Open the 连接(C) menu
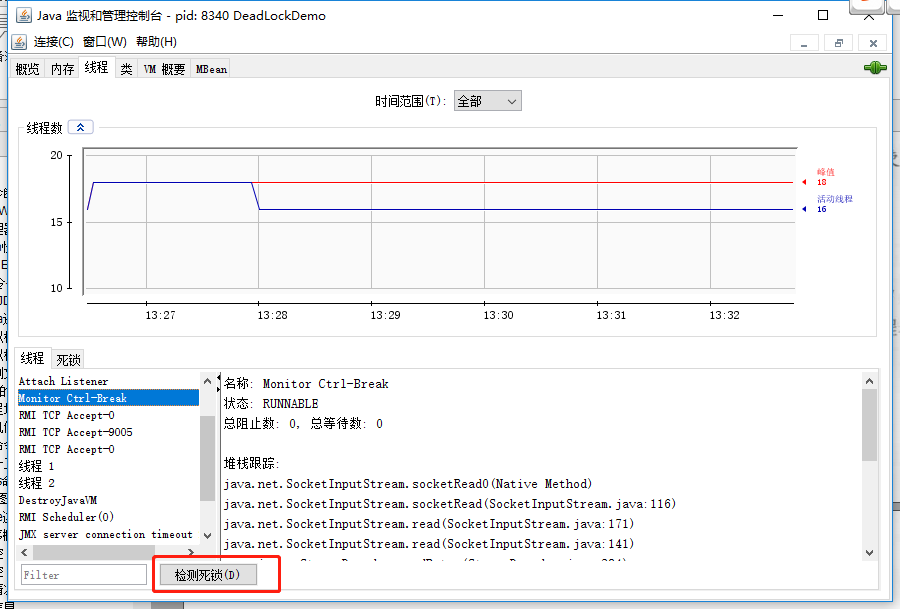900x609 pixels. (54, 42)
